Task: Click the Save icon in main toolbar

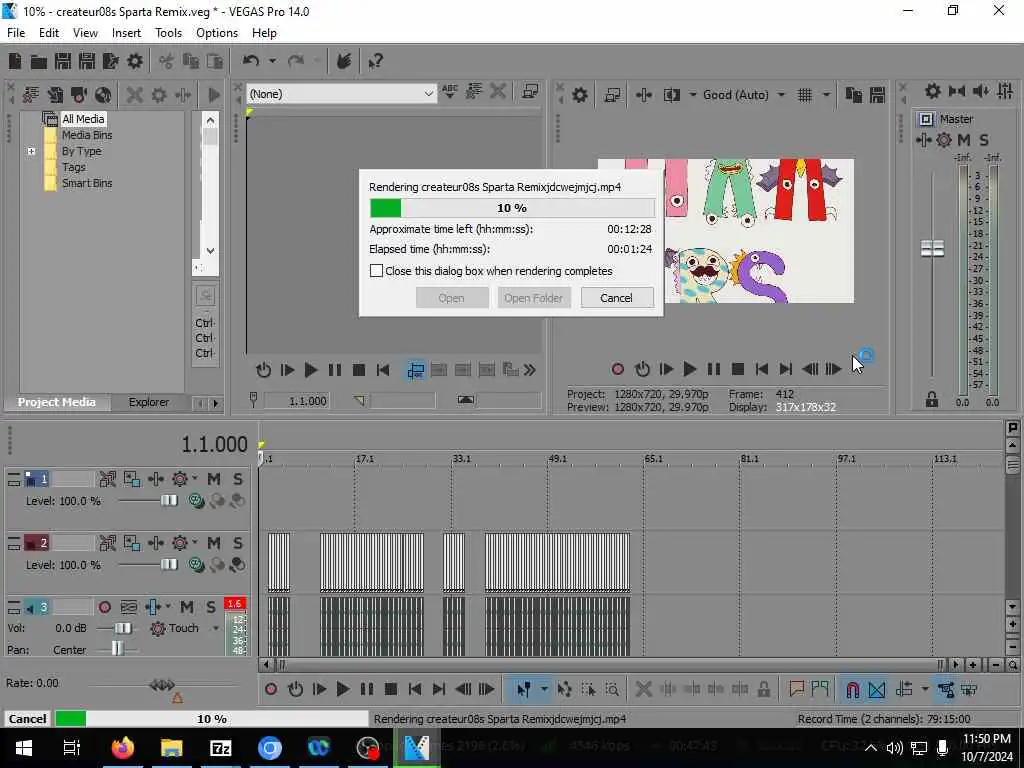Action: [63, 61]
